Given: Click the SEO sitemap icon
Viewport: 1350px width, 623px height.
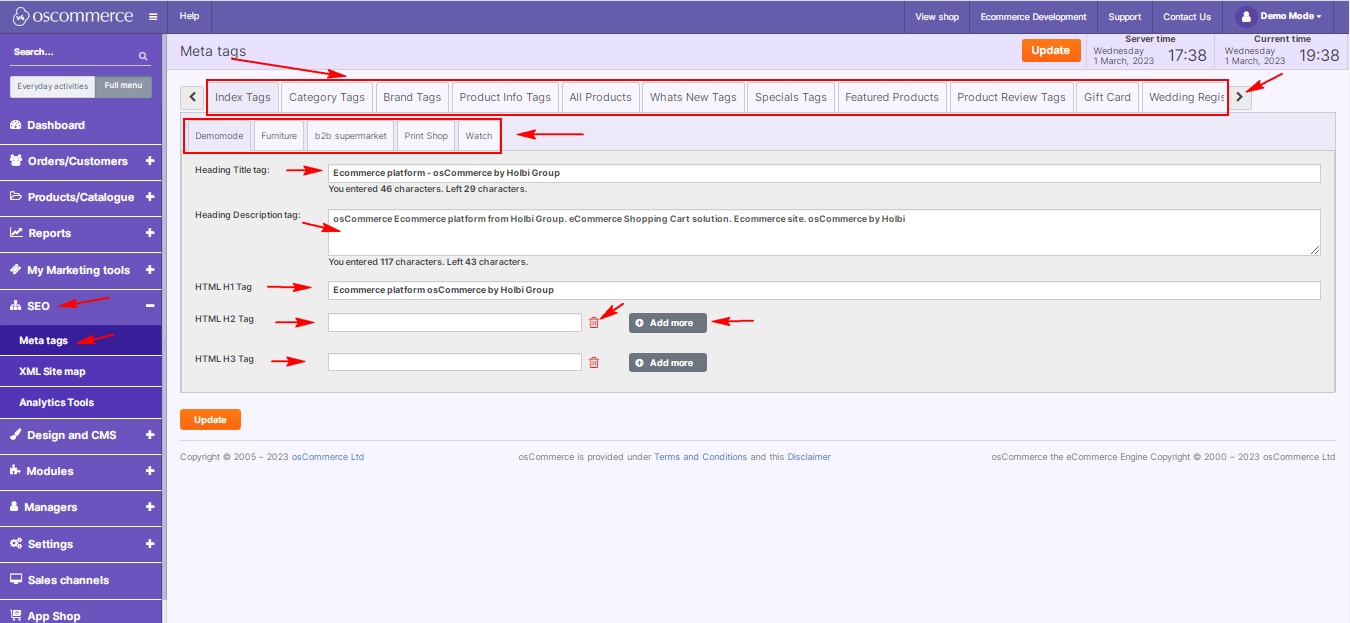Looking at the screenshot, I should point(16,306).
